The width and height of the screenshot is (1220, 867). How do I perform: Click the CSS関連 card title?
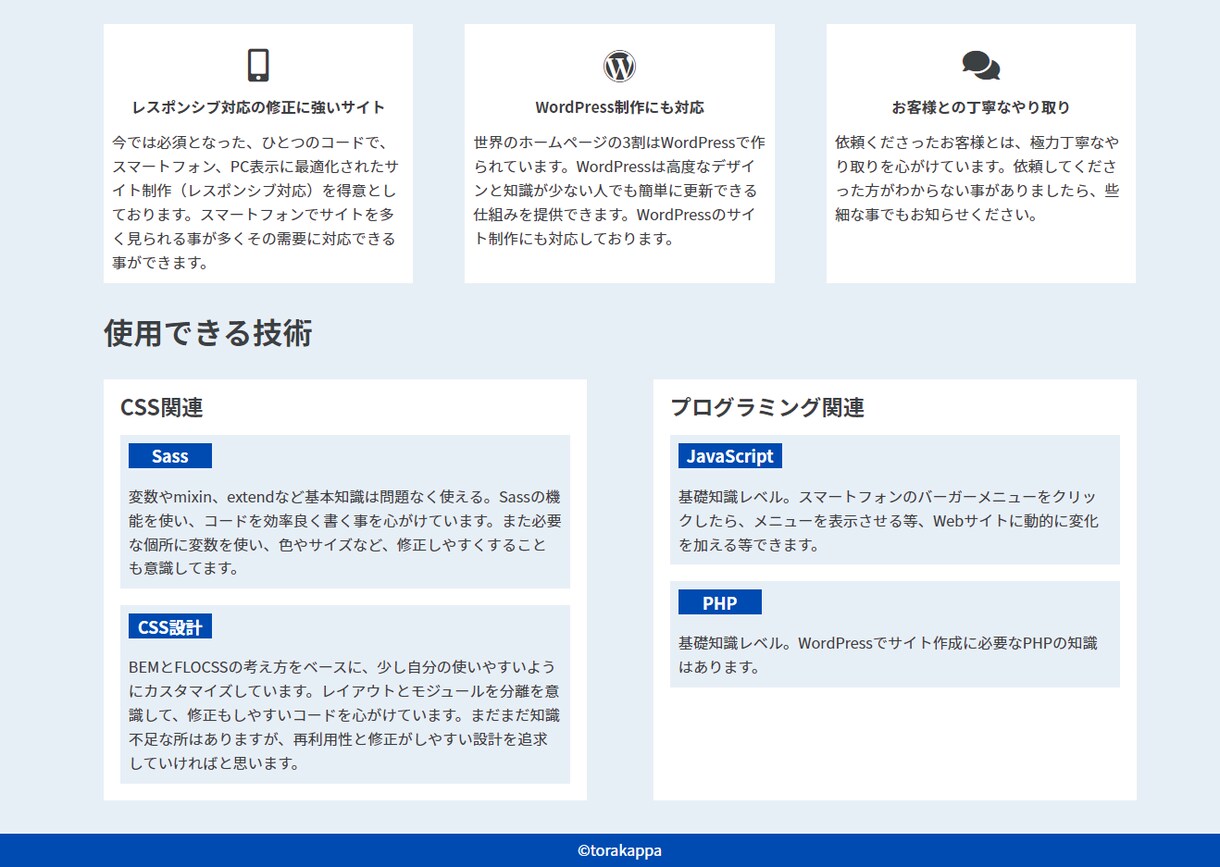(x=162, y=407)
